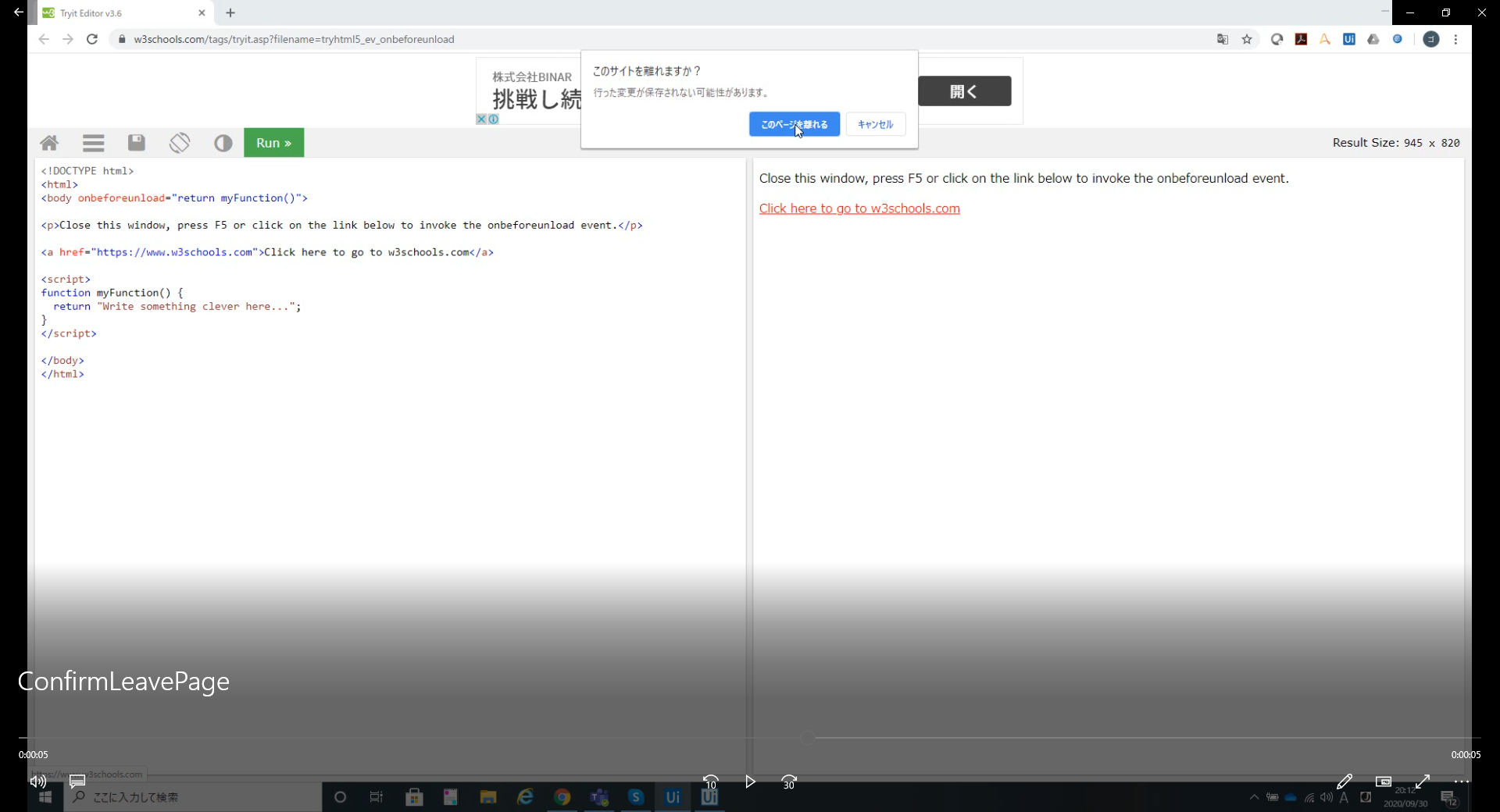
Task: Click the W3Schools home icon
Action: pyautogui.click(x=49, y=143)
